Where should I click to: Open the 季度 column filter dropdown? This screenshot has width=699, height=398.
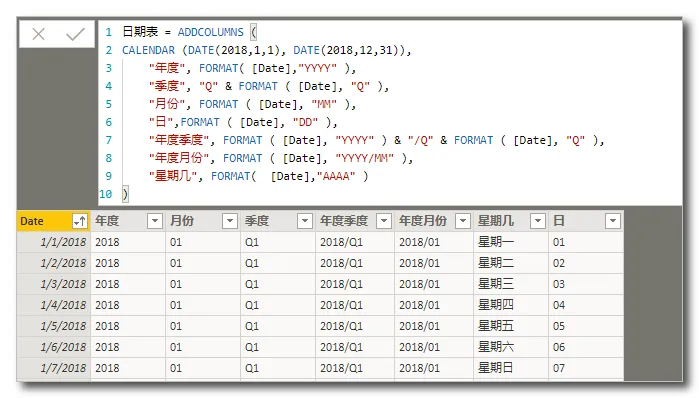click(304, 221)
